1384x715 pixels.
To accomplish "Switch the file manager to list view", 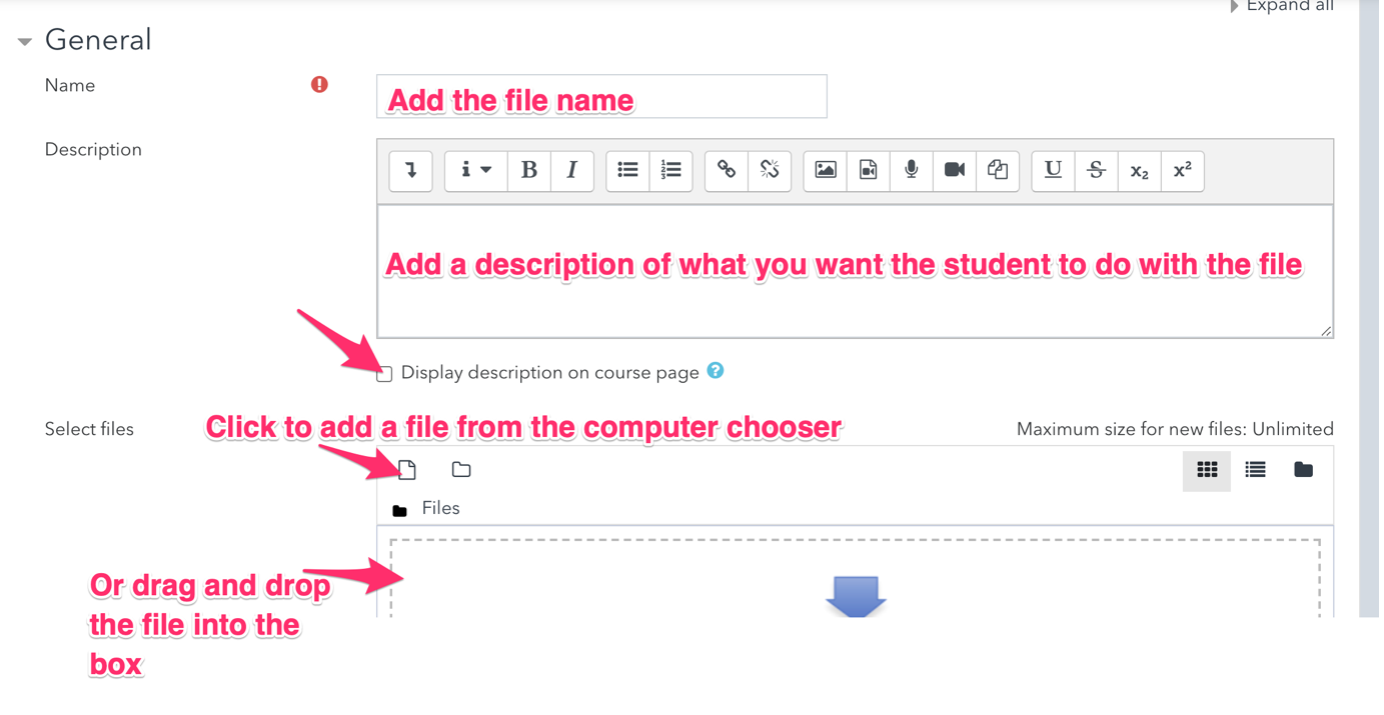I will (x=1255, y=470).
